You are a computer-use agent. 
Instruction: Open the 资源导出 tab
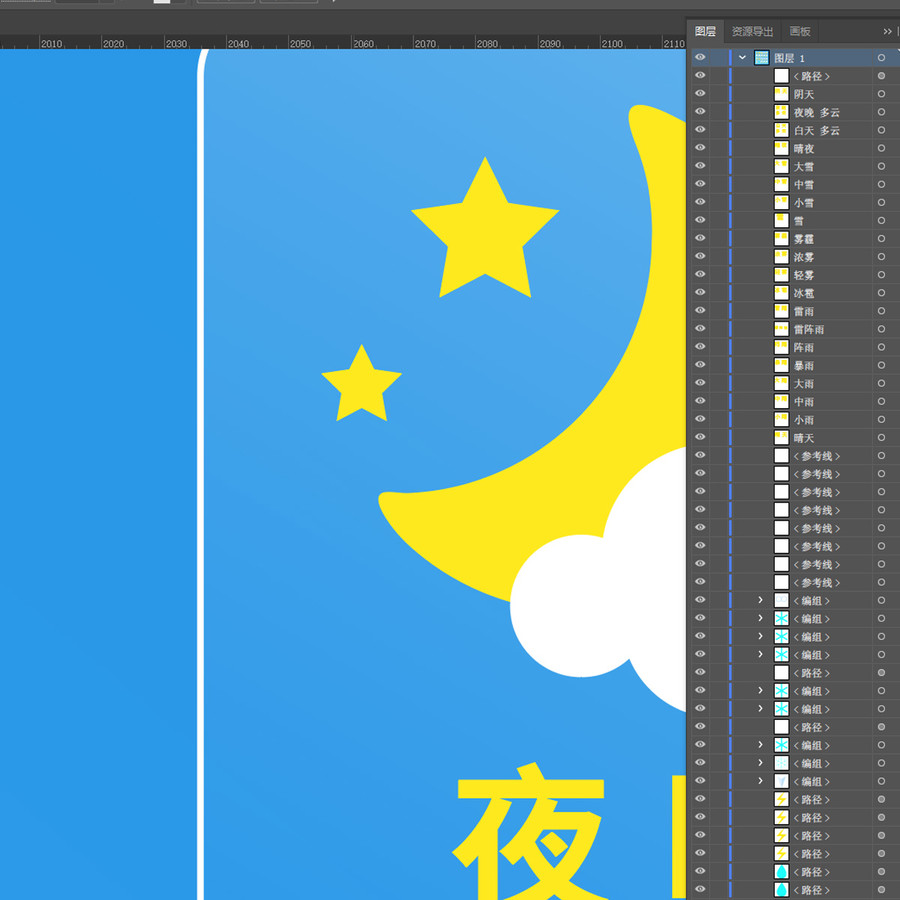pos(752,32)
